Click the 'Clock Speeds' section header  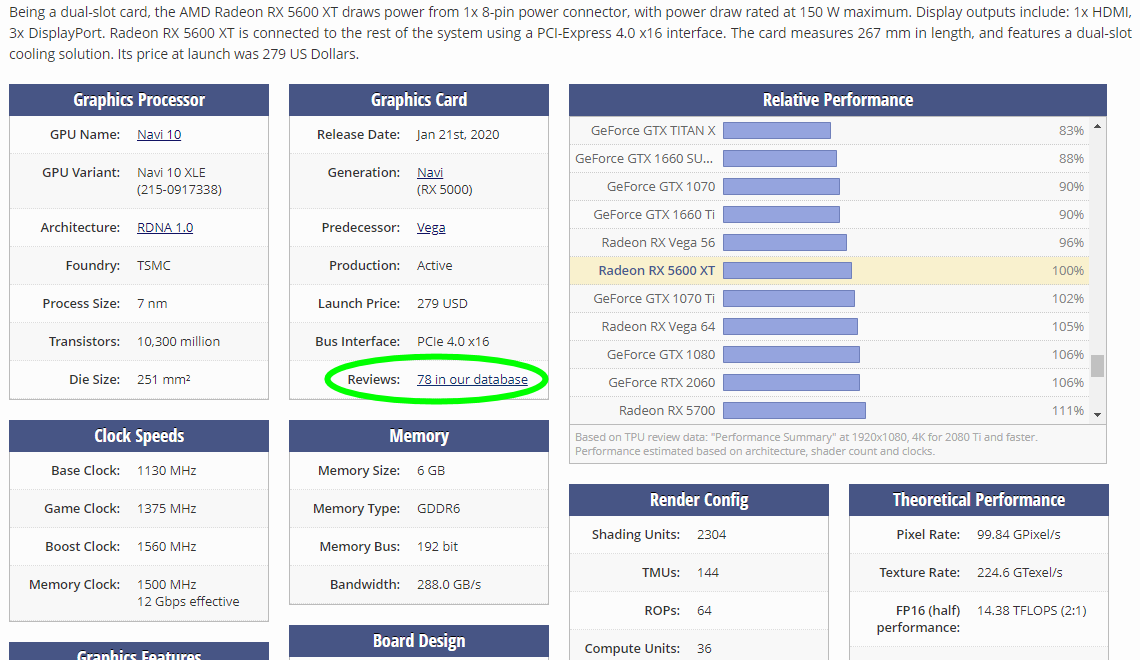(x=139, y=435)
